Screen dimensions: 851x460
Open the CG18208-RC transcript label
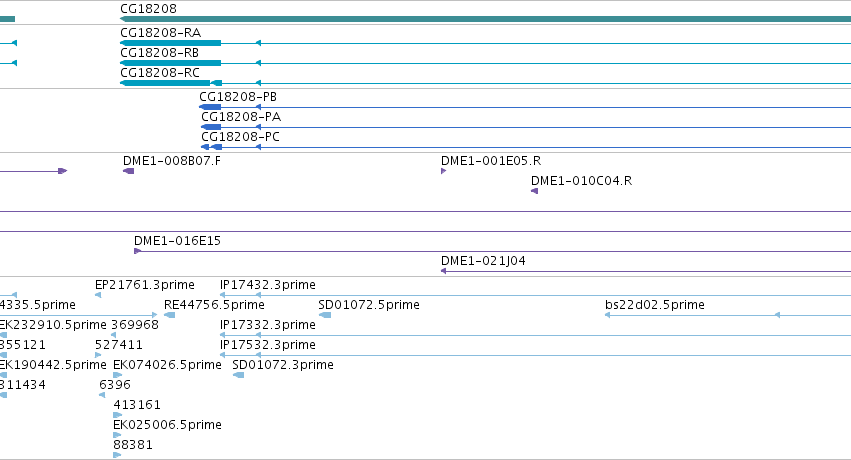pyautogui.click(x=160, y=73)
